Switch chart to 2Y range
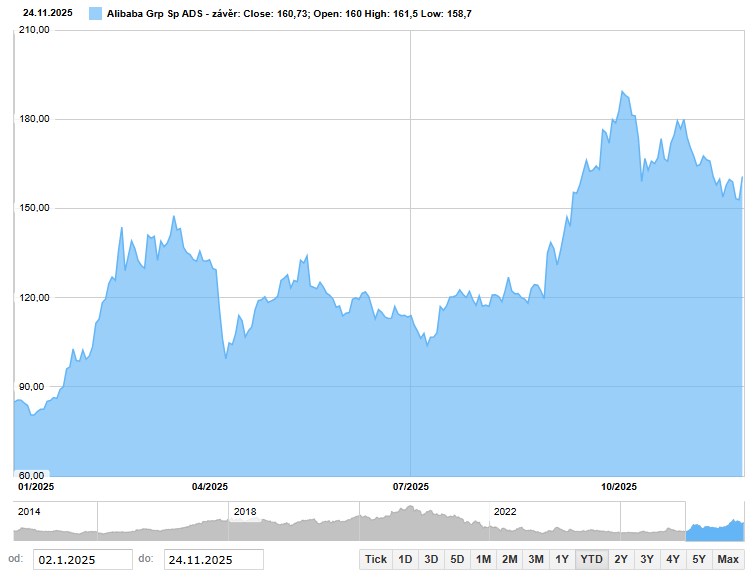This screenshot has width=754, height=579. tap(621, 559)
